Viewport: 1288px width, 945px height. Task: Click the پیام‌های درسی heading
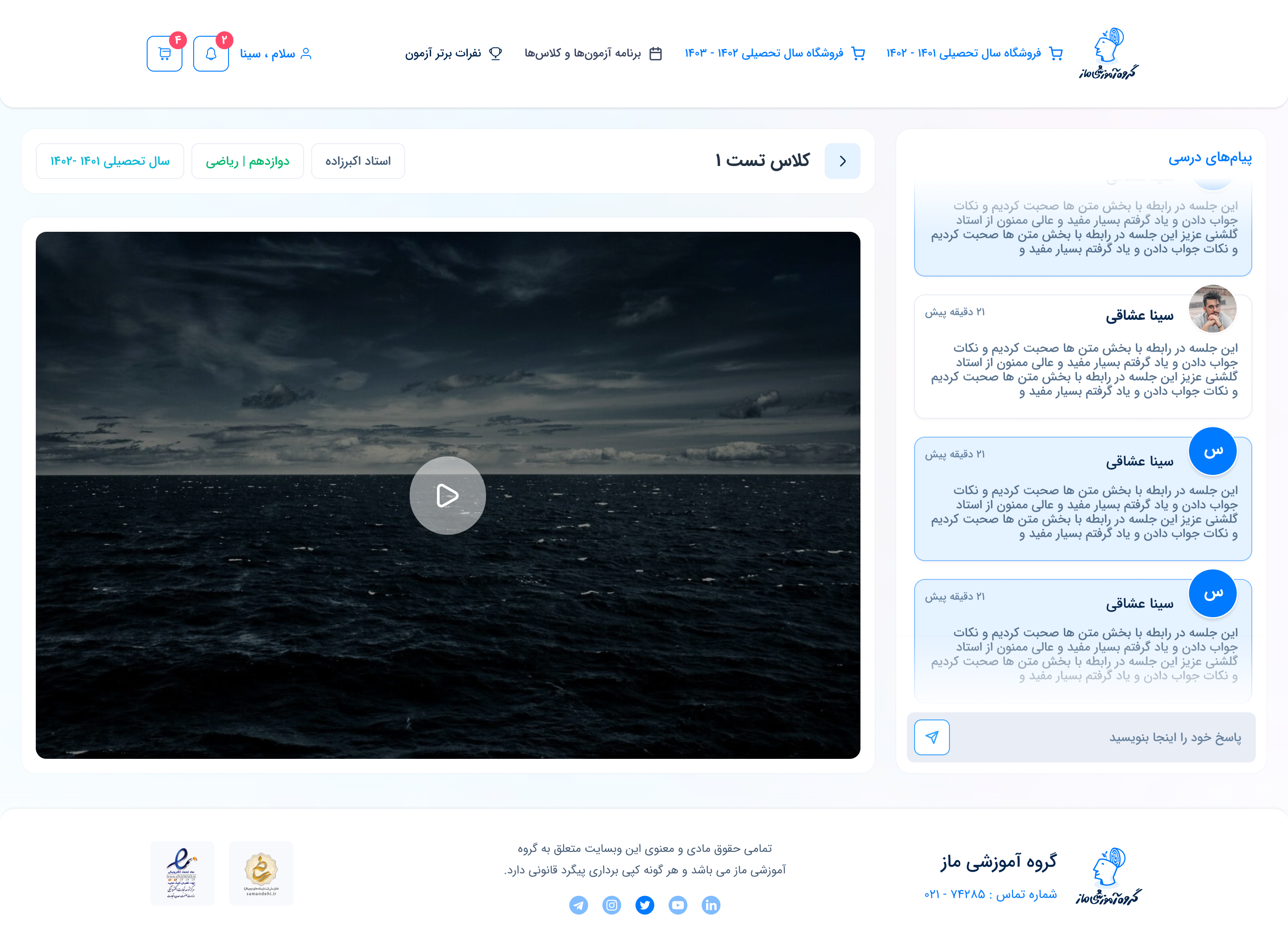(1210, 157)
